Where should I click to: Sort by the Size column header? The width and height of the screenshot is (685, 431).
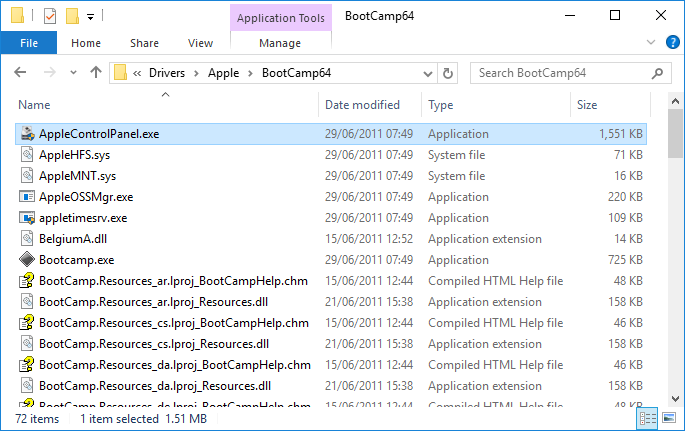tap(587, 105)
